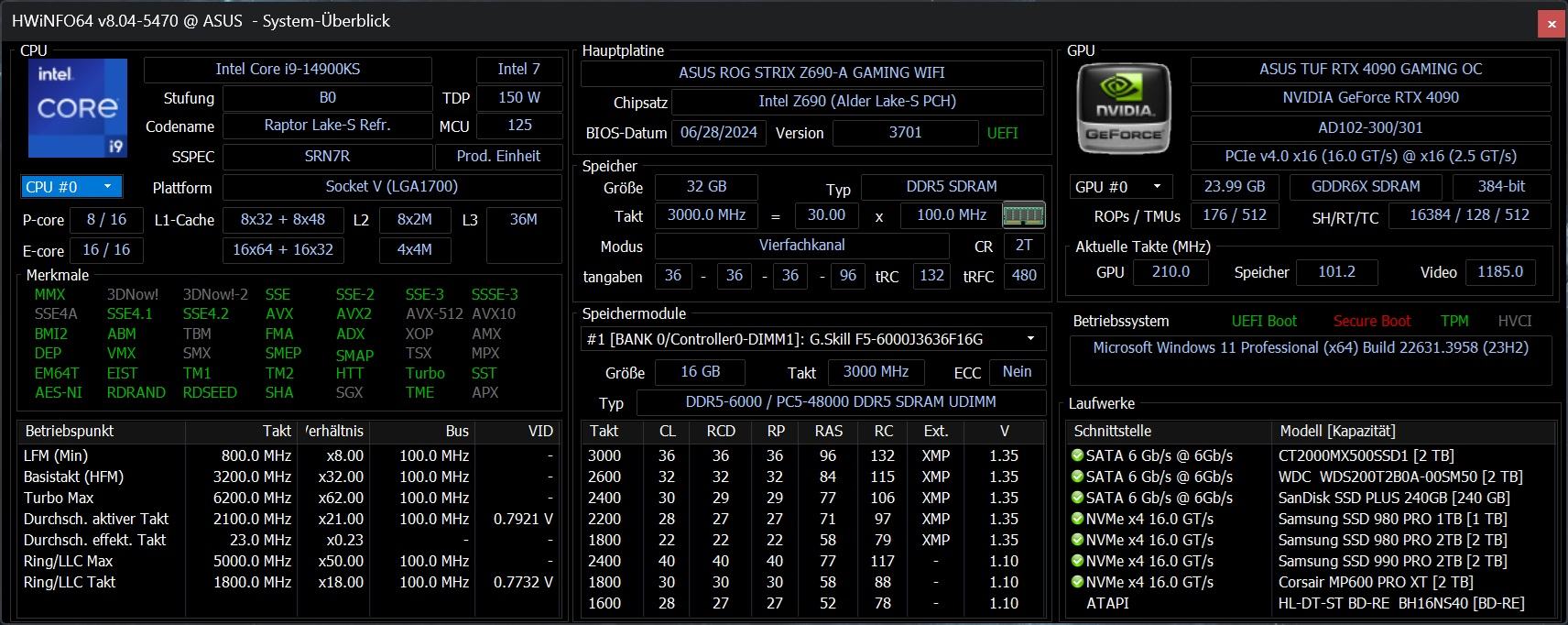Click the Video clock 1185.0 value
The width and height of the screenshot is (1568, 625).
[1500, 272]
